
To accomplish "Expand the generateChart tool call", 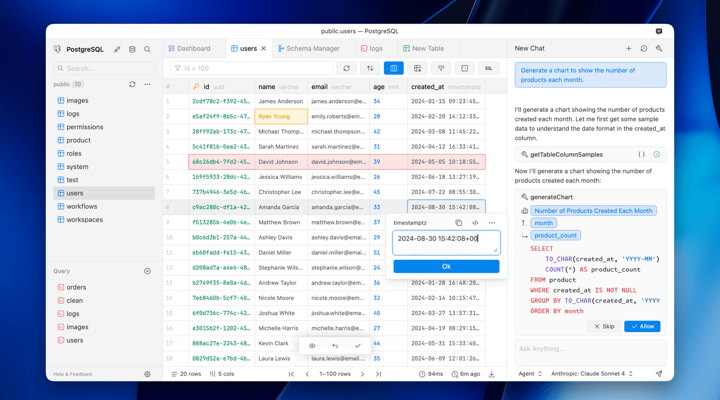I will point(551,197).
